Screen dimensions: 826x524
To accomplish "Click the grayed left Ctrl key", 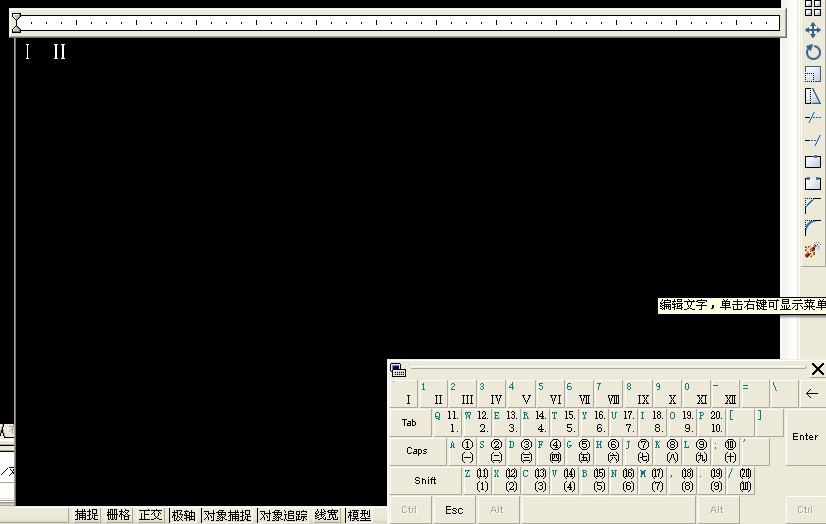I will (409, 510).
